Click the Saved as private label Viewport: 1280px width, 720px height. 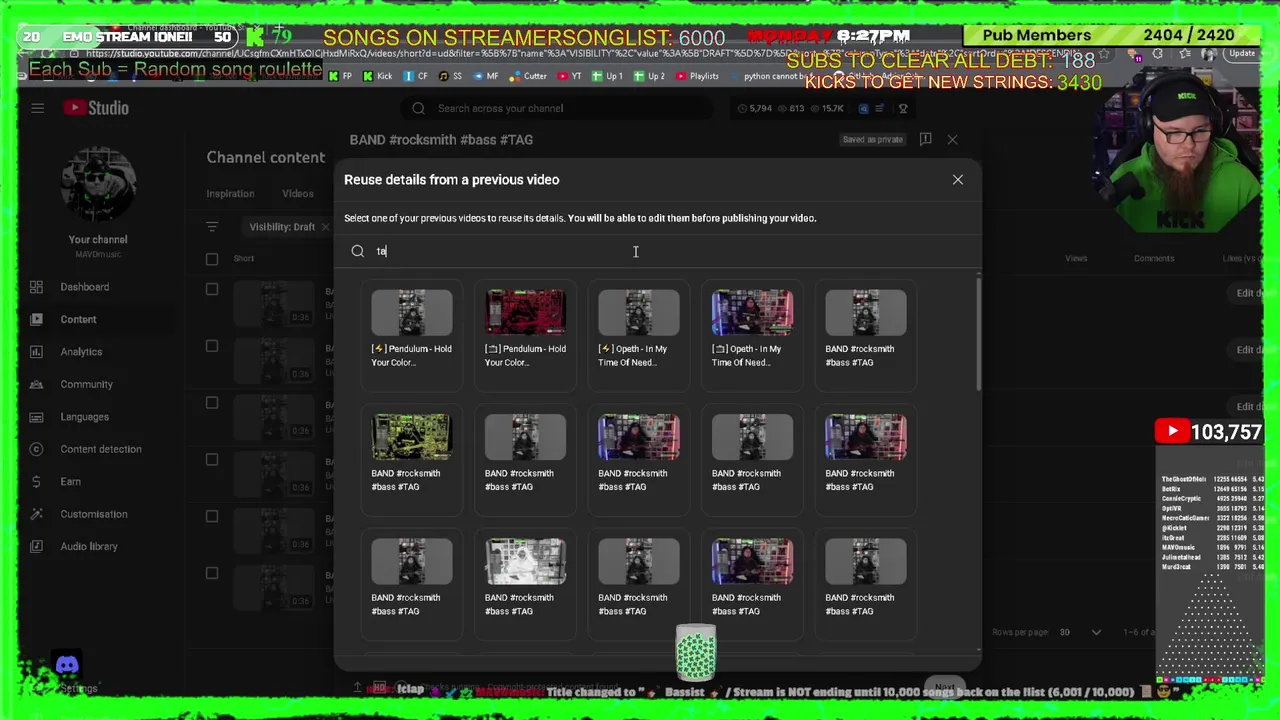pos(872,140)
